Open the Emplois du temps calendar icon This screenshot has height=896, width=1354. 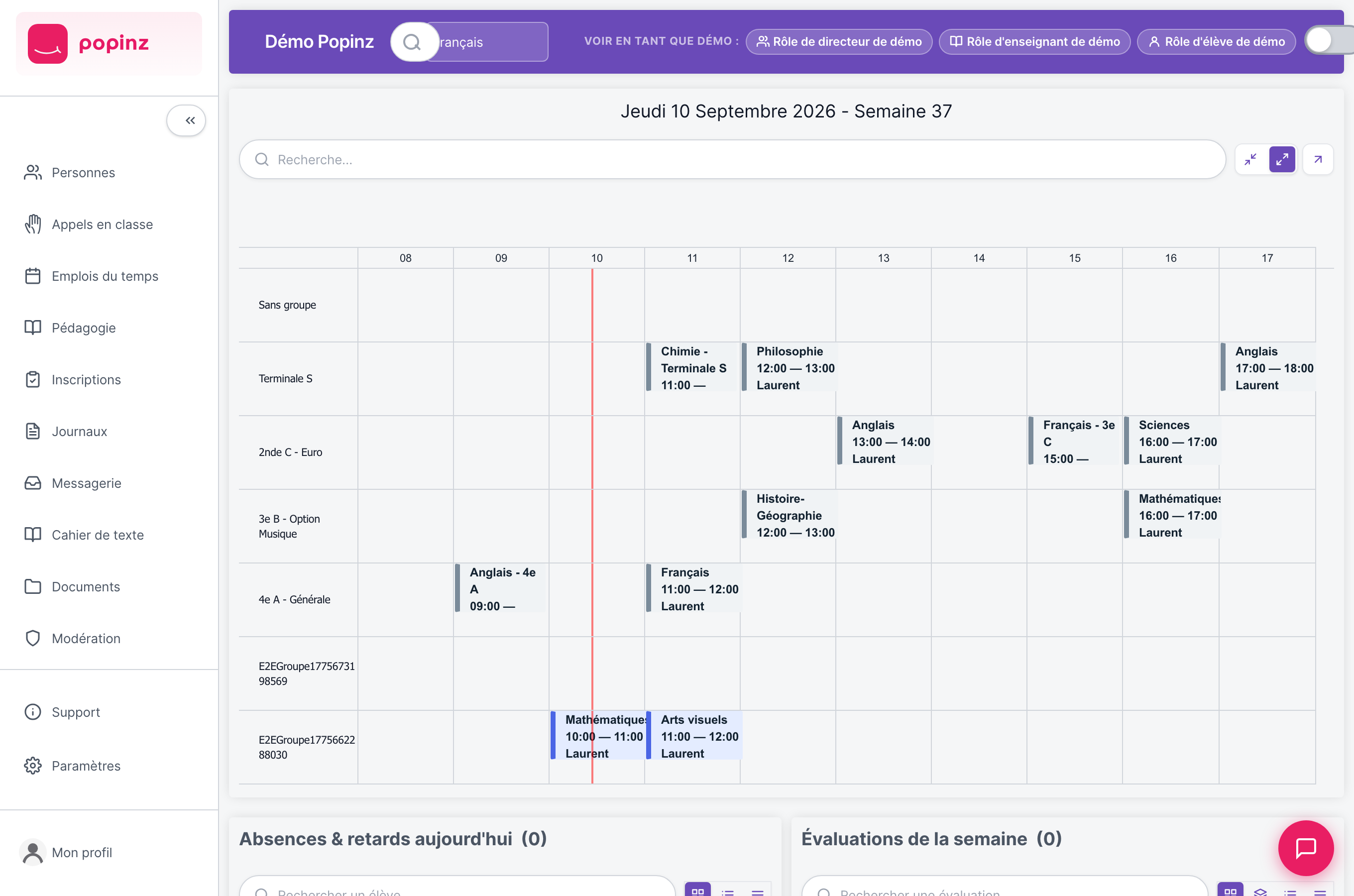(x=32, y=276)
